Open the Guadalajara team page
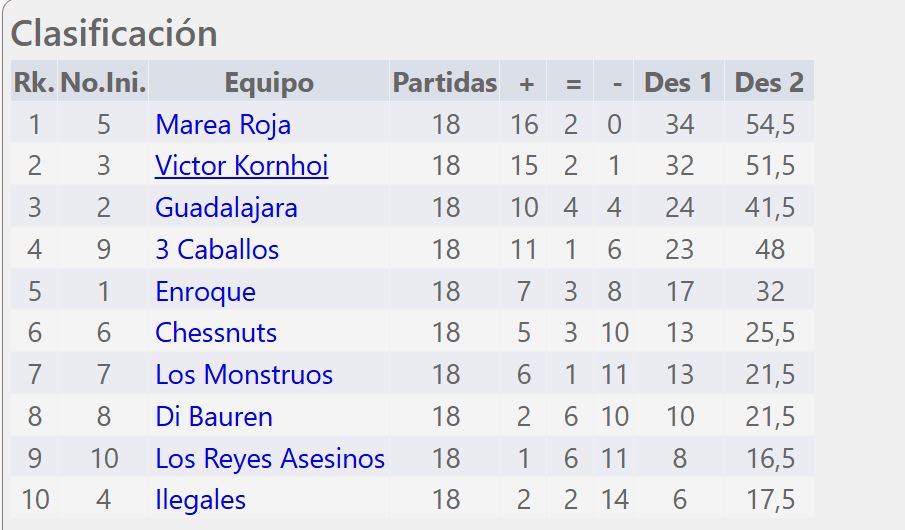The image size is (905, 530). (x=226, y=208)
